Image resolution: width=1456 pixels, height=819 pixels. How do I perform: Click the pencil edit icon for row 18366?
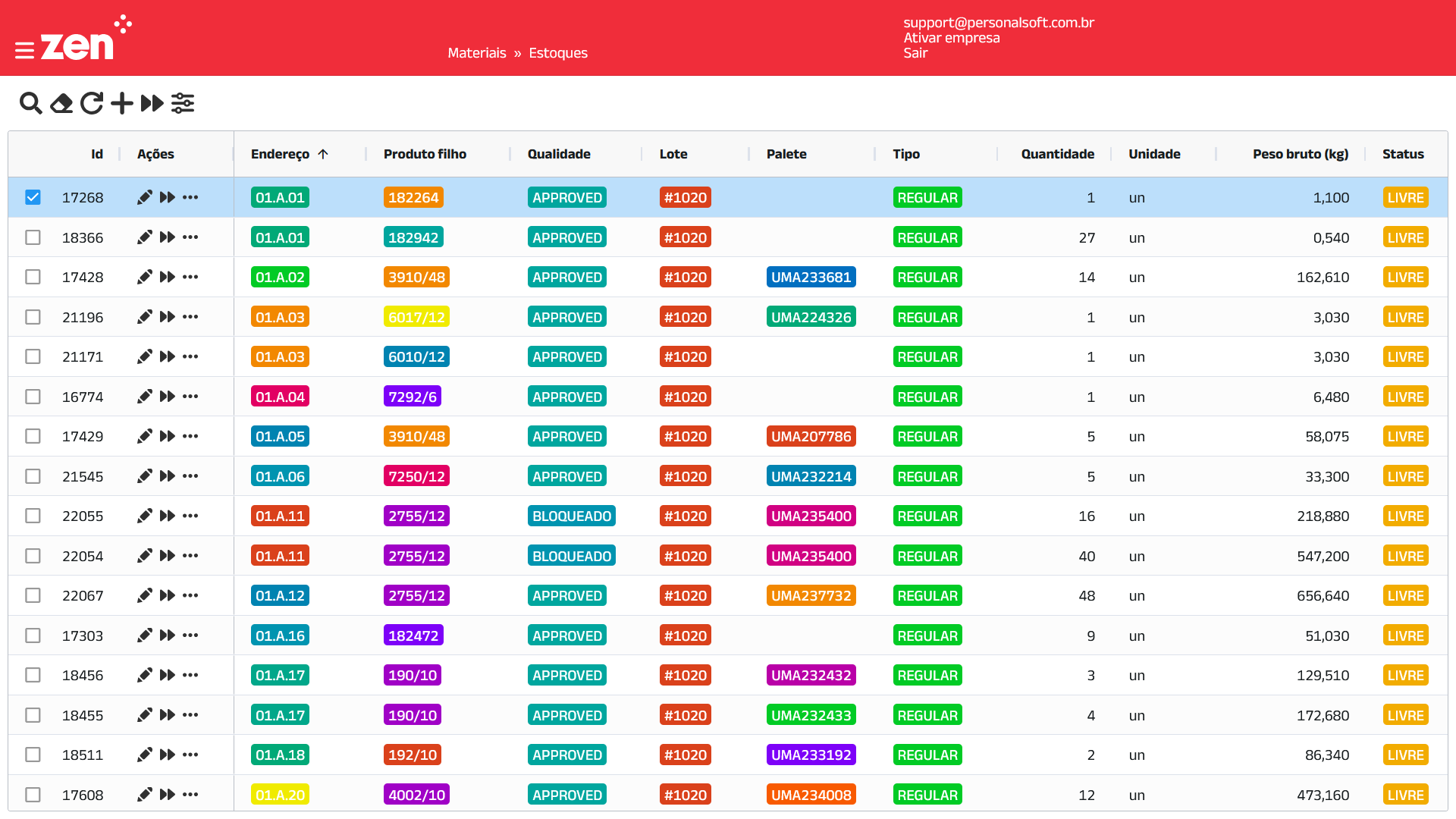point(144,237)
